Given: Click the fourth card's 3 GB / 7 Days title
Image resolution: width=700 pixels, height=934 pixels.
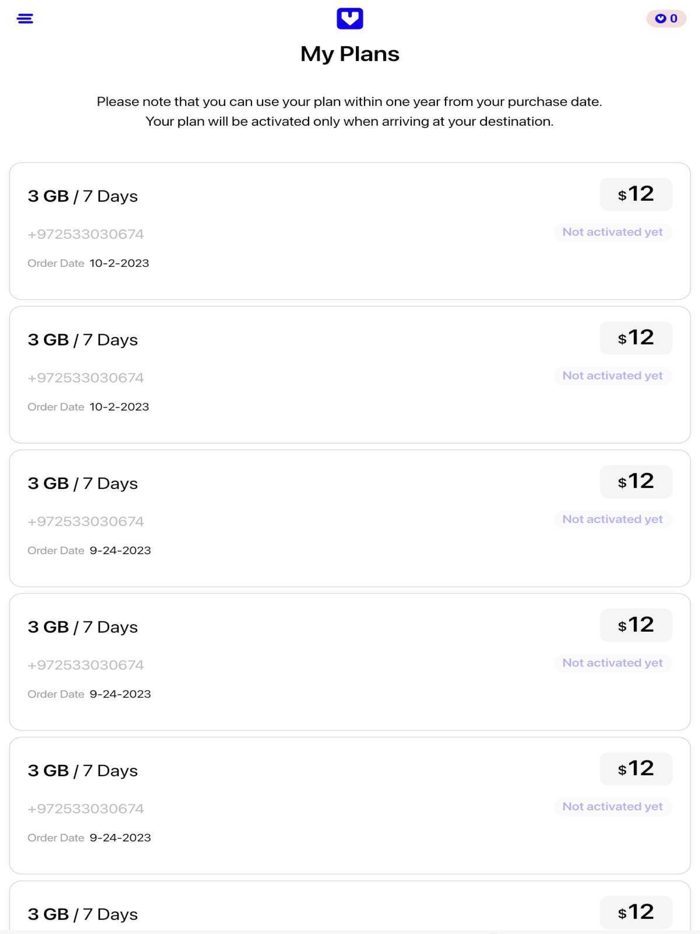Looking at the screenshot, I should click(83, 627).
